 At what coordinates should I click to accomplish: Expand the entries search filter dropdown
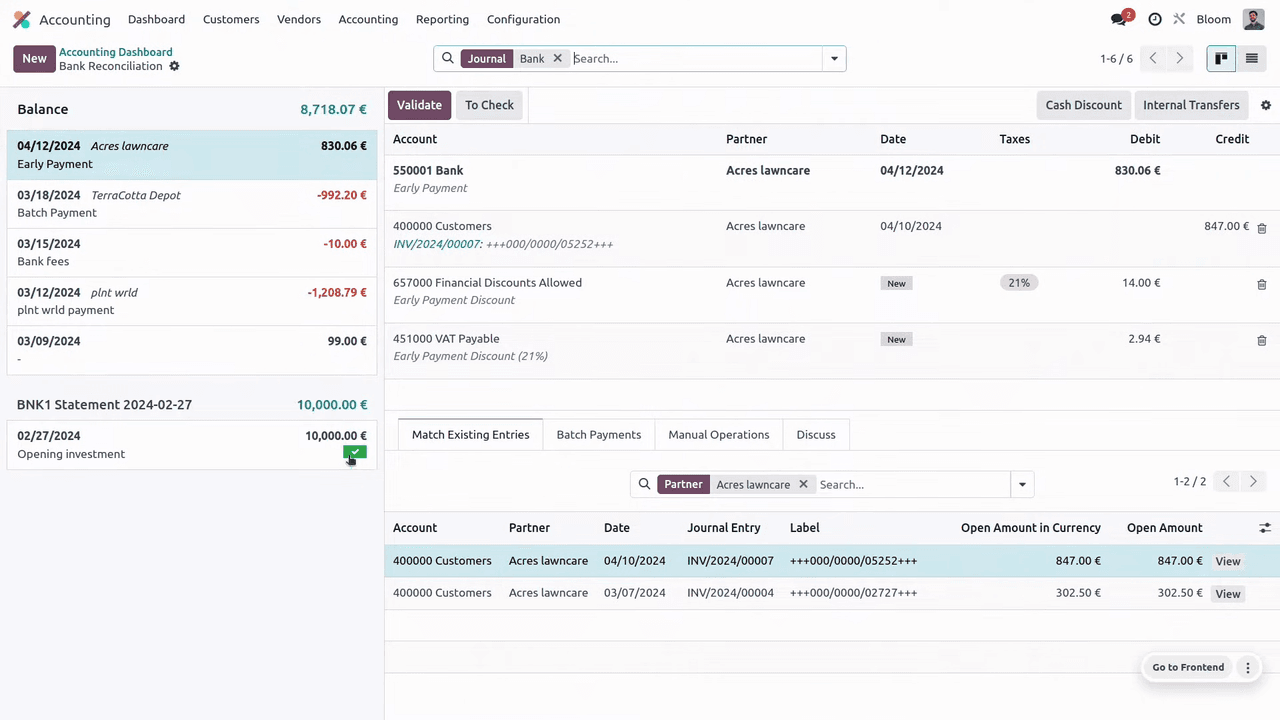coord(1022,485)
